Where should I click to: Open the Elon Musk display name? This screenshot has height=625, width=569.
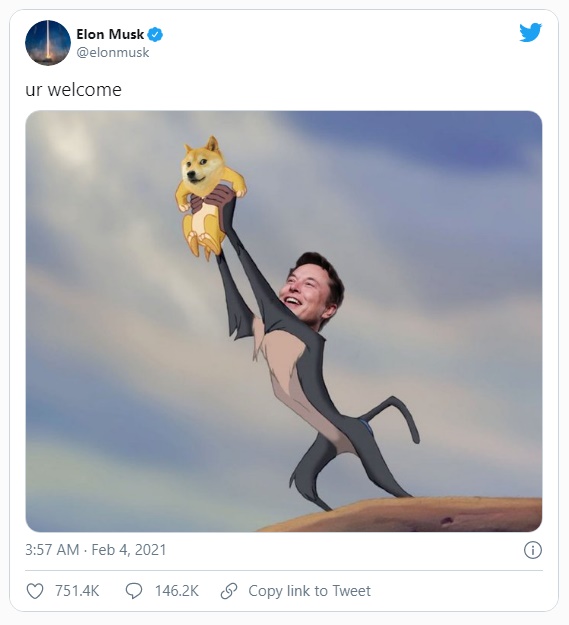click(110, 35)
